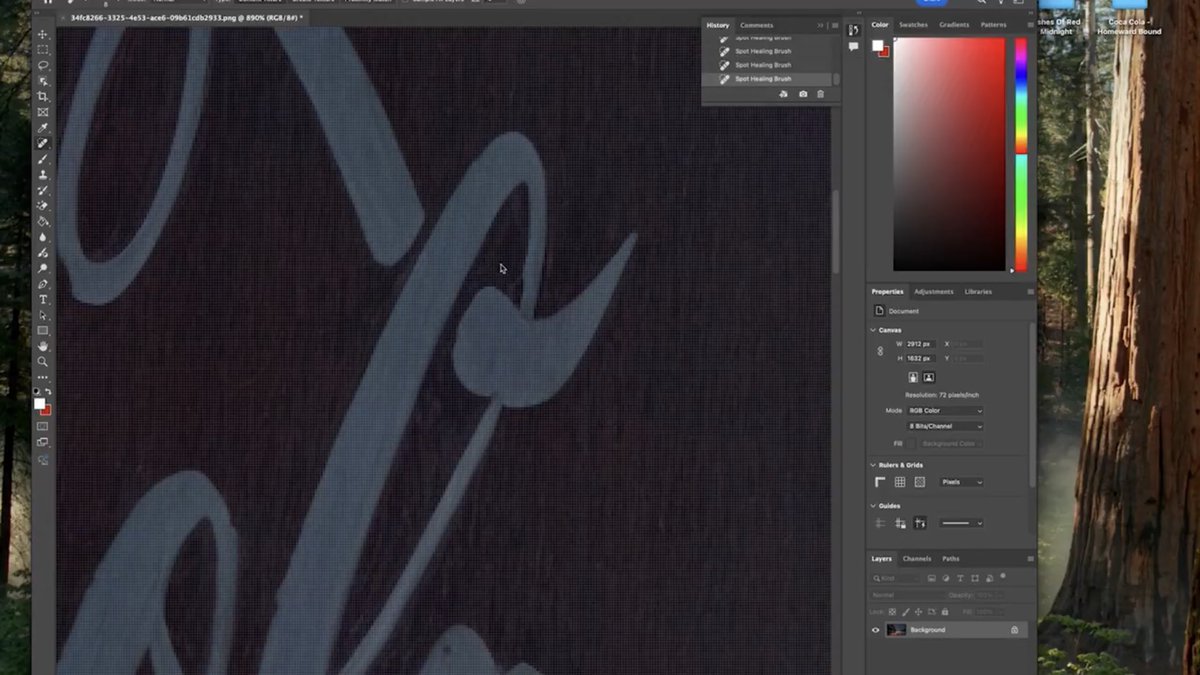Viewport: 1200px width, 675px height.
Task: Select the Move tool
Action: [x=43, y=34]
